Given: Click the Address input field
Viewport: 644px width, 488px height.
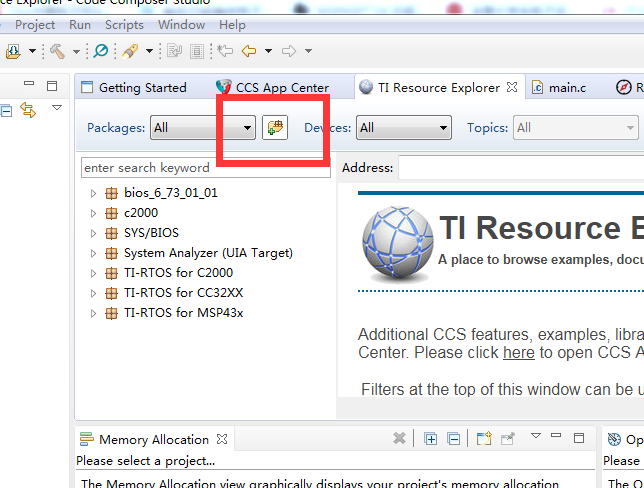Looking at the screenshot, I should [x=521, y=168].
